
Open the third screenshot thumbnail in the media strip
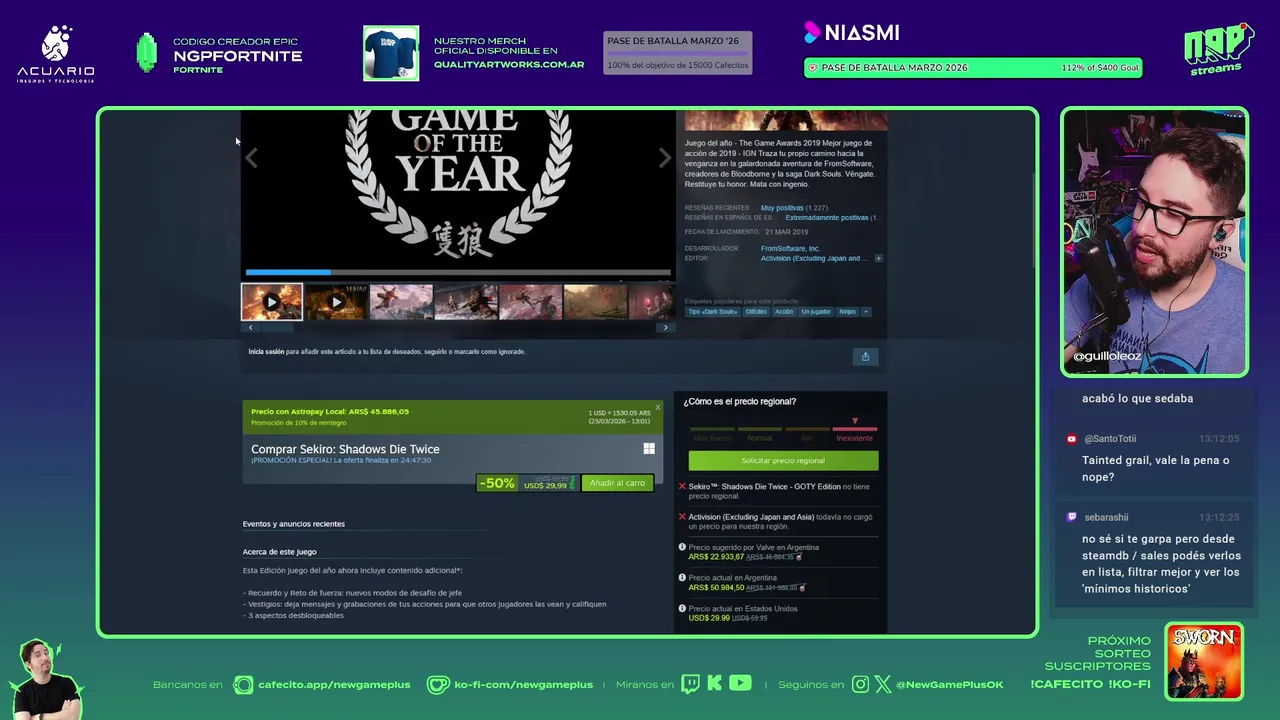401,302
